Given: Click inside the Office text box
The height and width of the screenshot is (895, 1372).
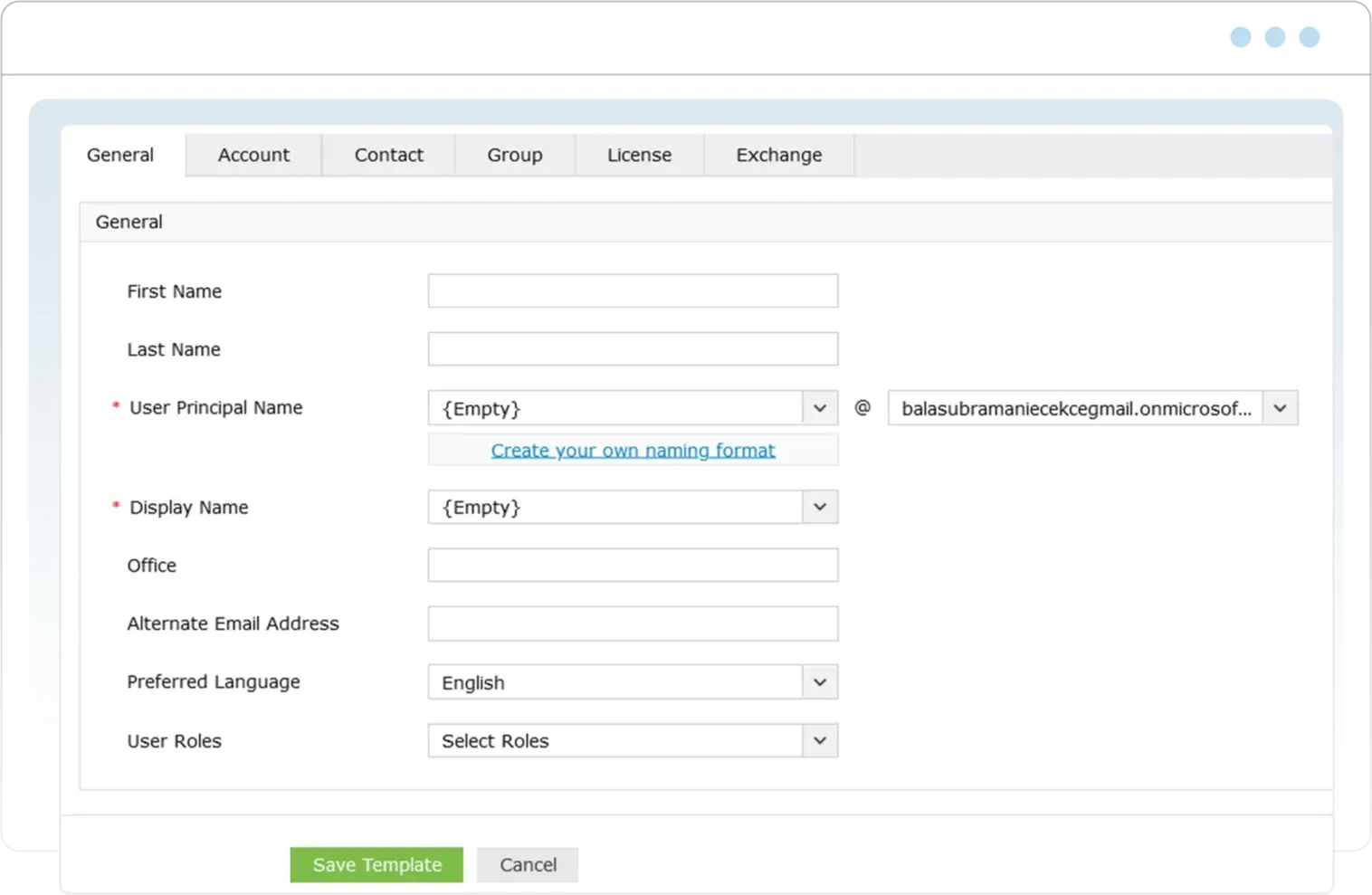Looking at the screenshot, I should coord(633,565).
